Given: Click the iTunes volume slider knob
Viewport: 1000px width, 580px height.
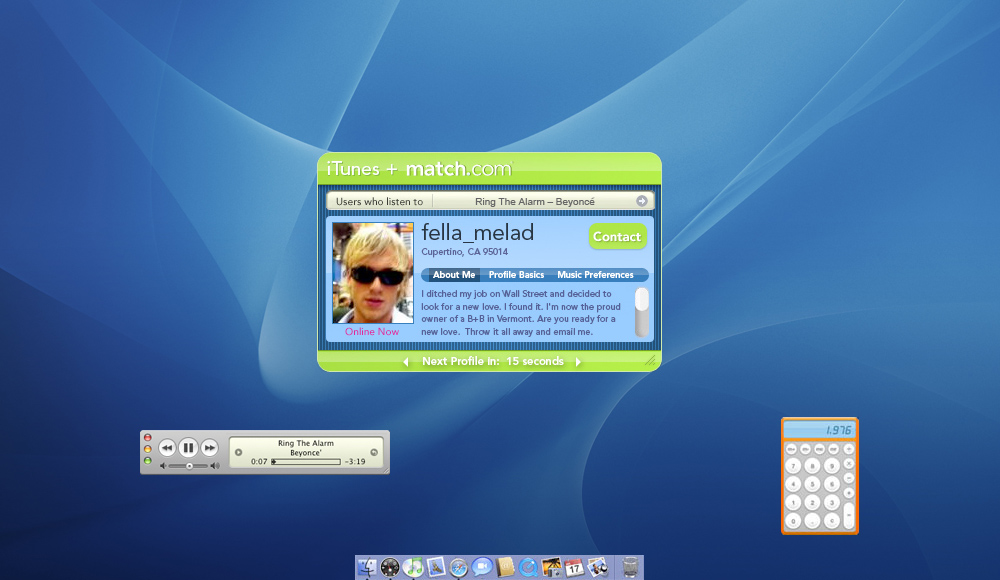Looking at the screenshot, I should pos(189,466).
